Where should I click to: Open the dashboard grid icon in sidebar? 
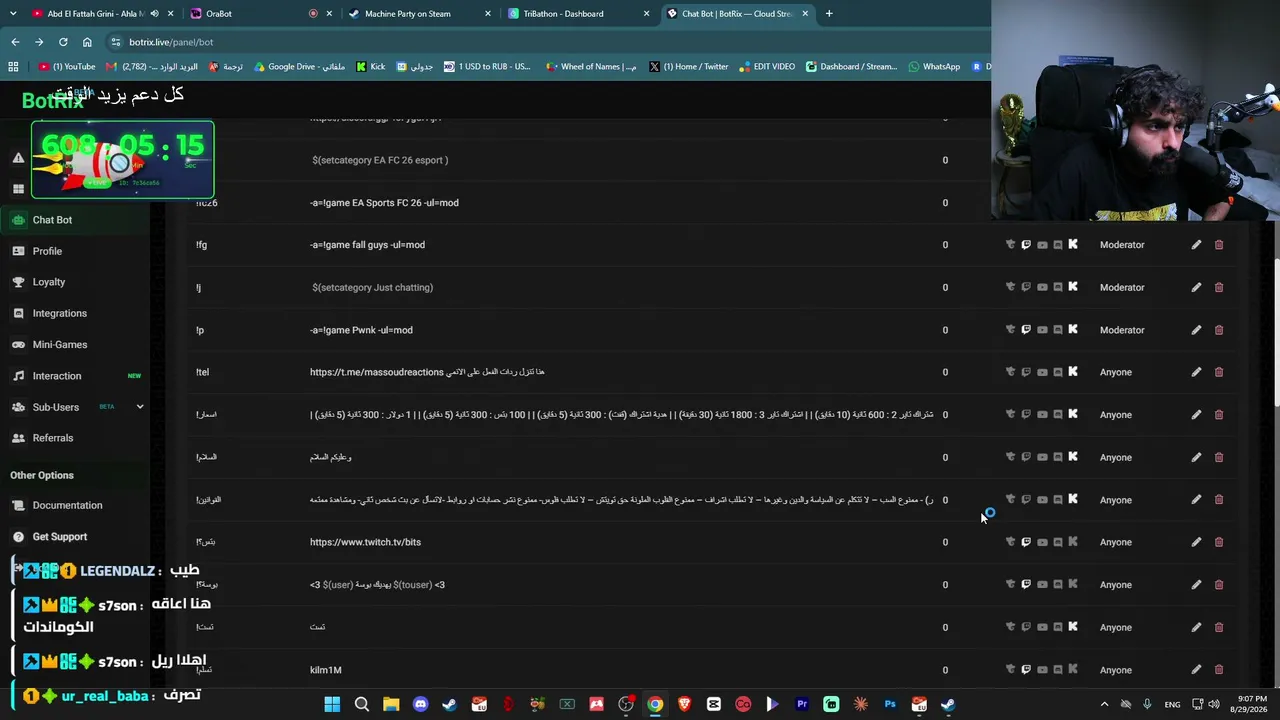[18, 189]
